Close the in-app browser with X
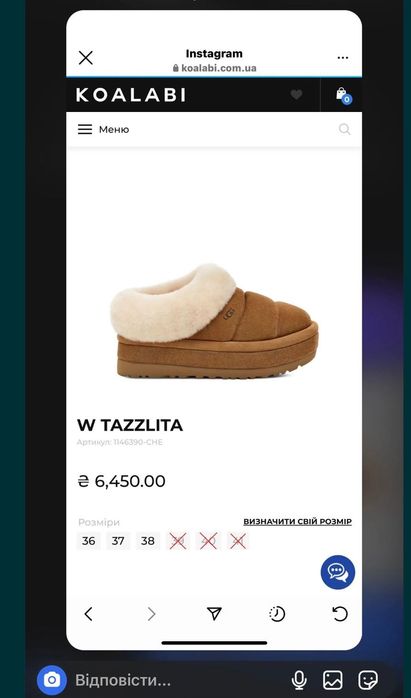The width and height of the screenshot is (411, 698). [85, 58]
